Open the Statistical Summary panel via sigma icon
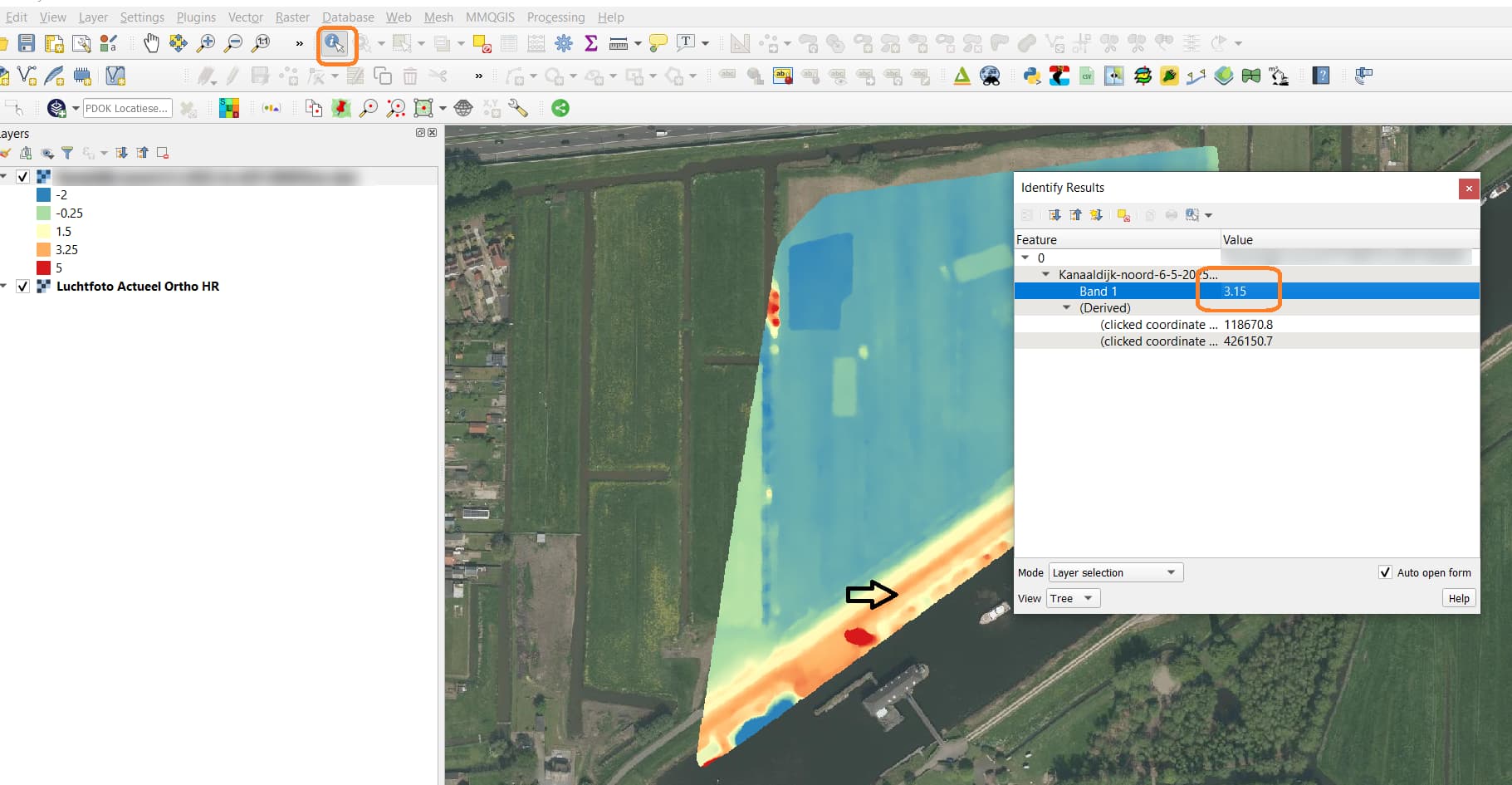 point(591,43)
